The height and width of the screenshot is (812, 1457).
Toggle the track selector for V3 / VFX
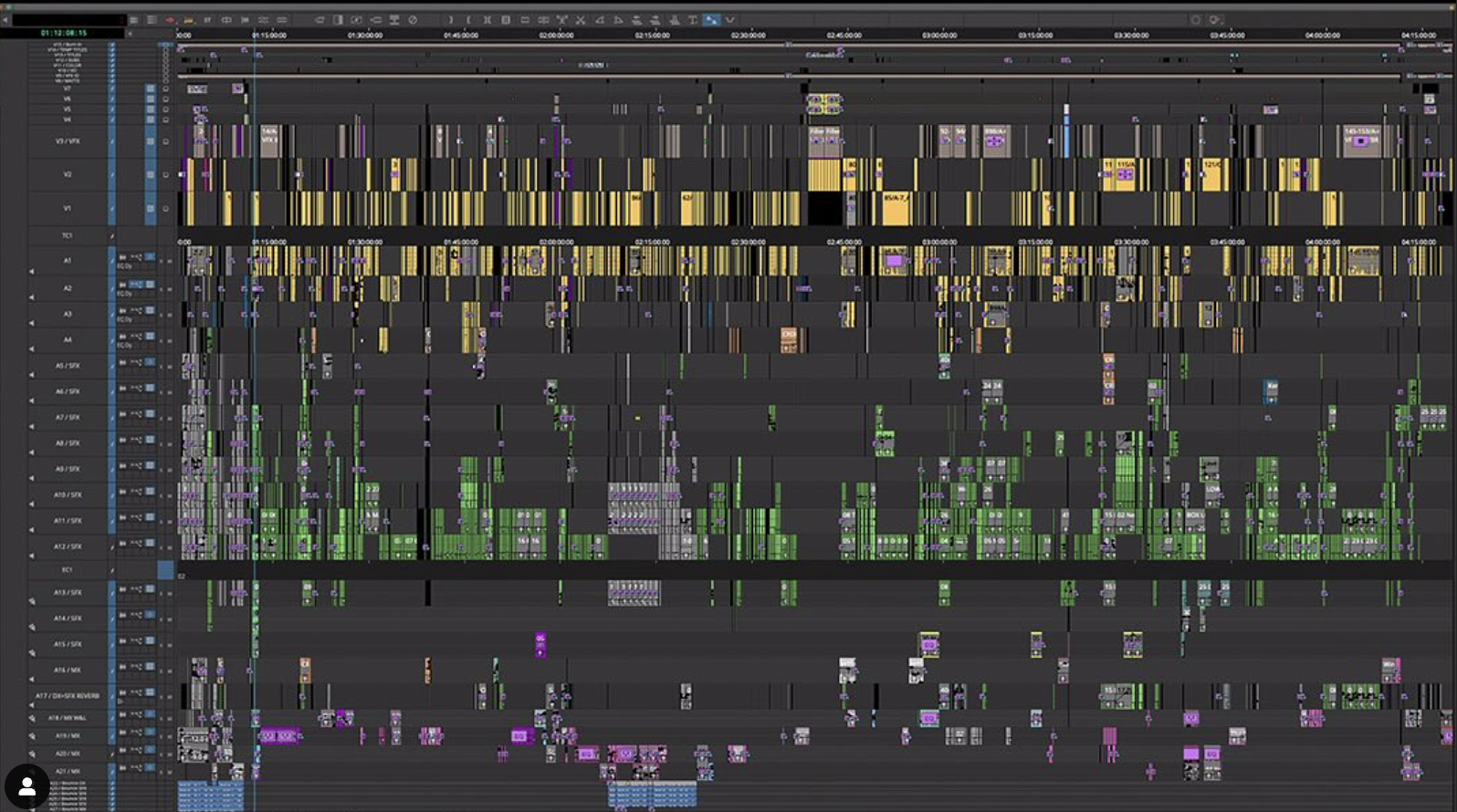coord(111,141)
